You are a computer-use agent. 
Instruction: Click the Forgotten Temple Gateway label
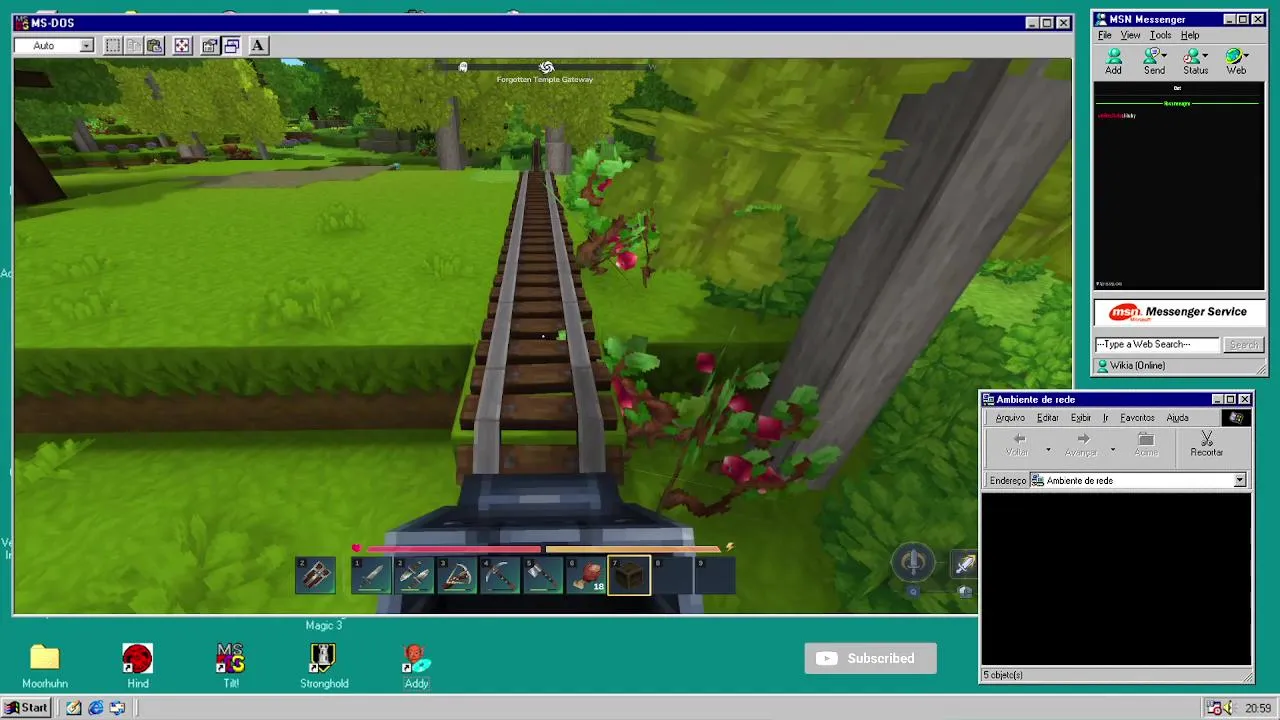pos(545,80)
